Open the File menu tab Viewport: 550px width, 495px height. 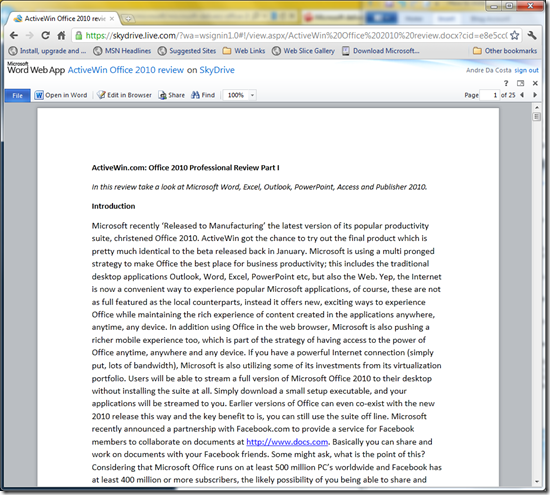click(x=18, y=95)
